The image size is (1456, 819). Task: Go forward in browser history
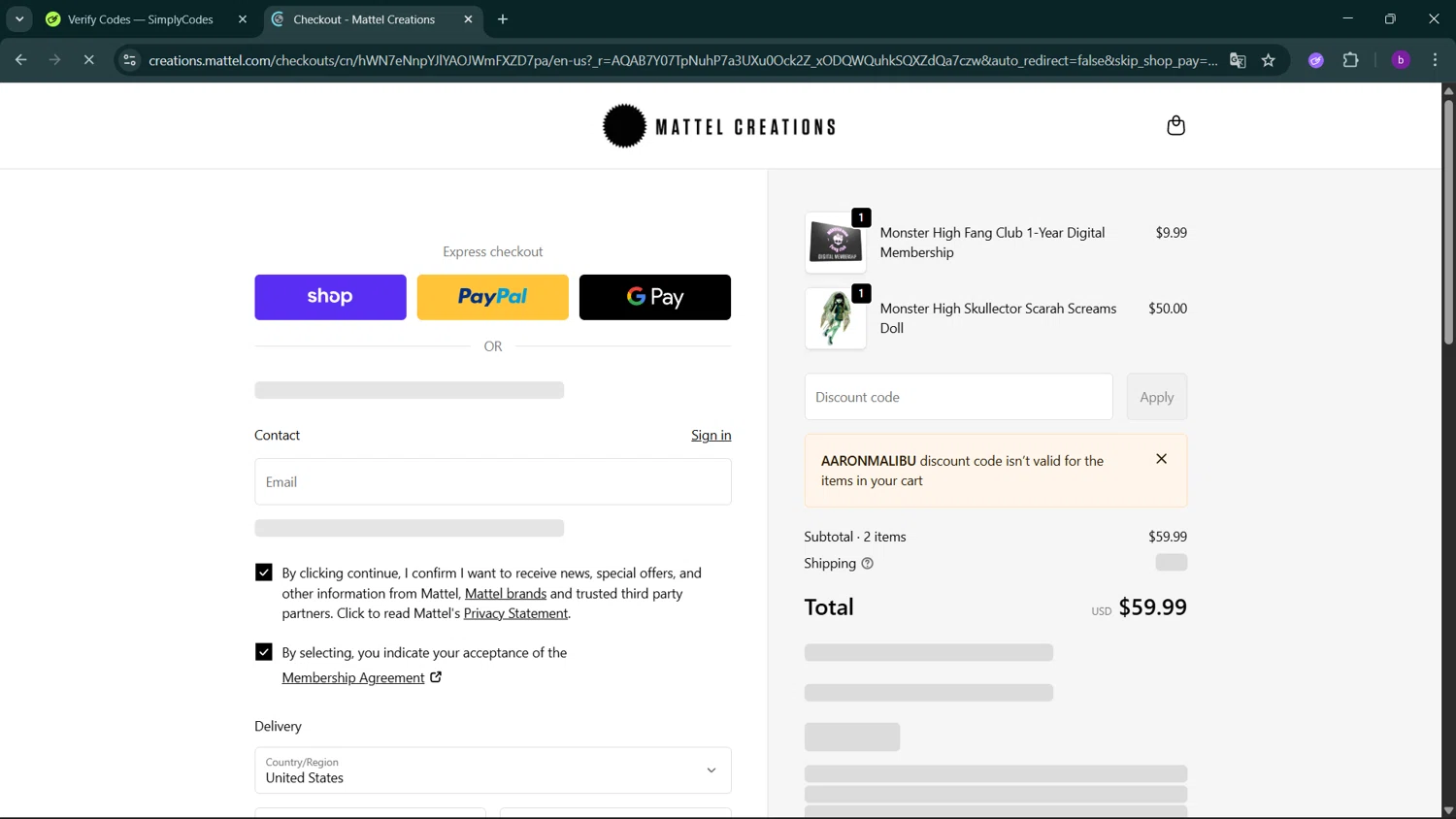click(x=55, y=60)
